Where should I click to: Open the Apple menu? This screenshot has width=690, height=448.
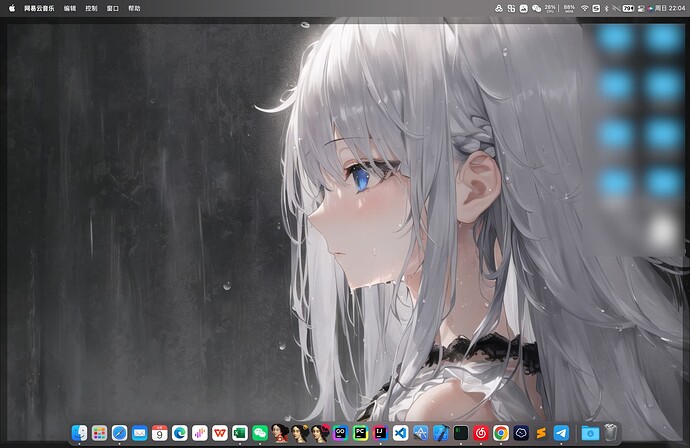(12, 8)
